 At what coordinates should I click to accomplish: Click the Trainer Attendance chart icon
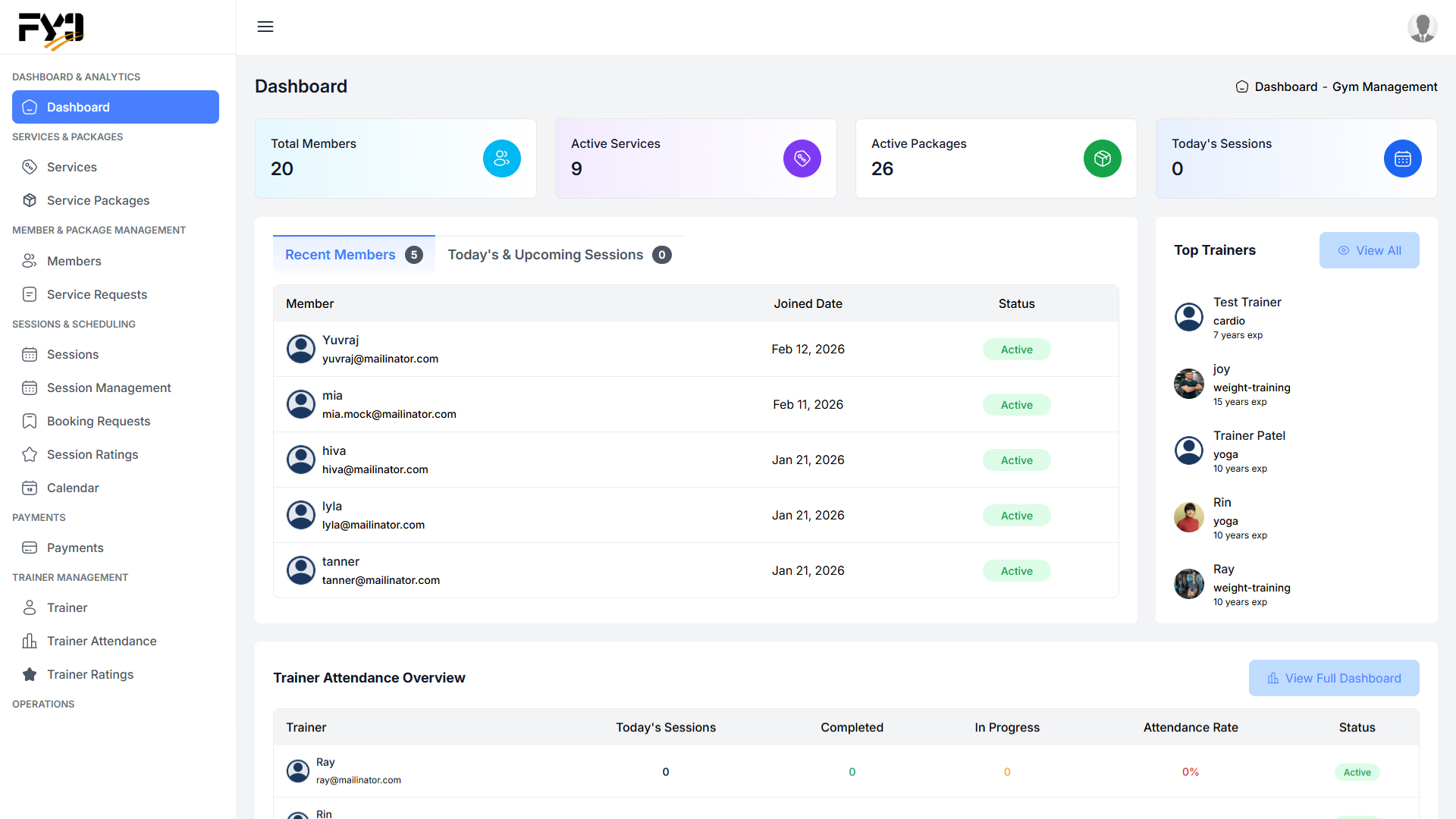pos(30,641)
